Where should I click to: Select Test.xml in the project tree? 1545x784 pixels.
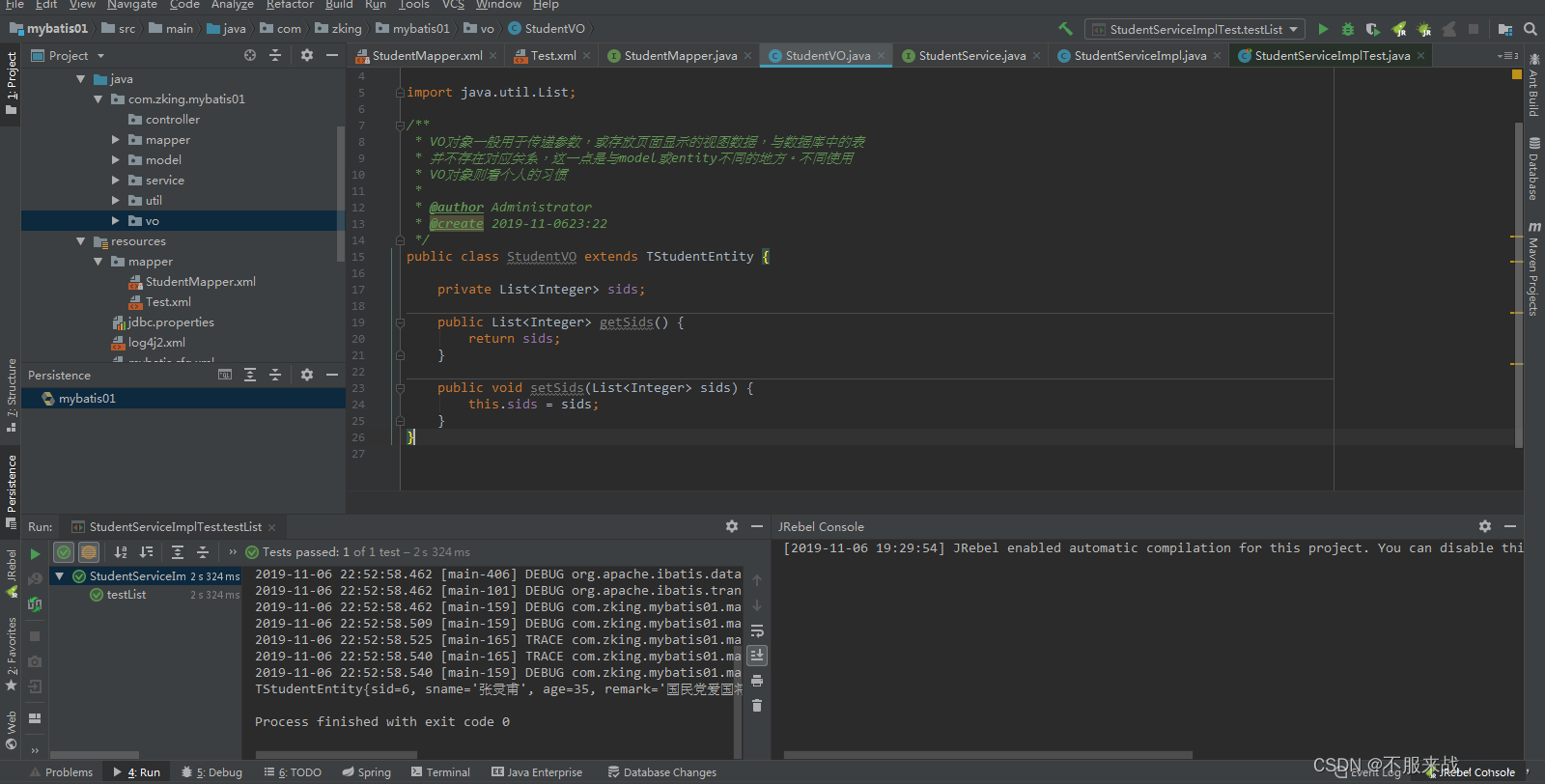pos(168,302)
